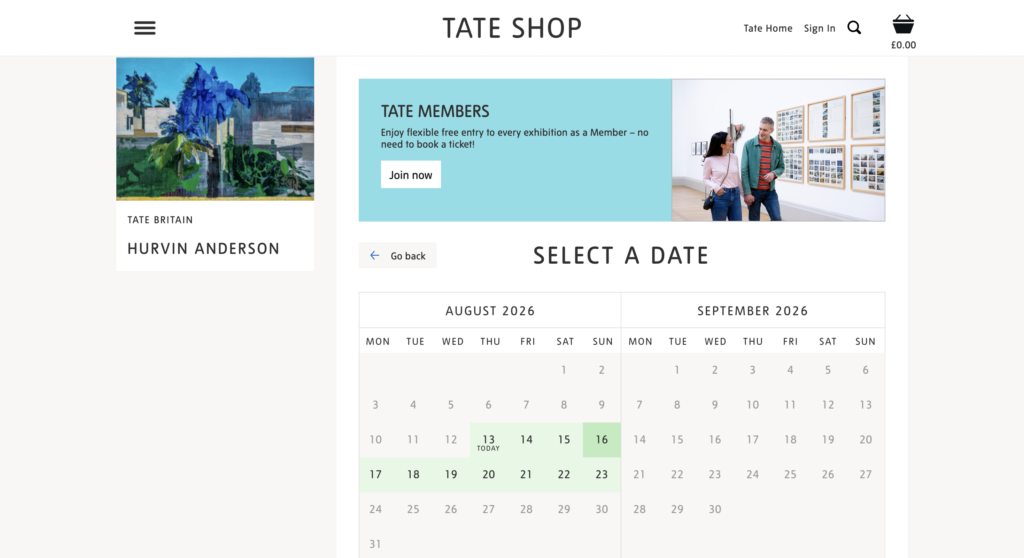The width and height of the screenshot is (1024, 558).
Task: Click greyed-out August 12
Action: [x=451, y=440]
